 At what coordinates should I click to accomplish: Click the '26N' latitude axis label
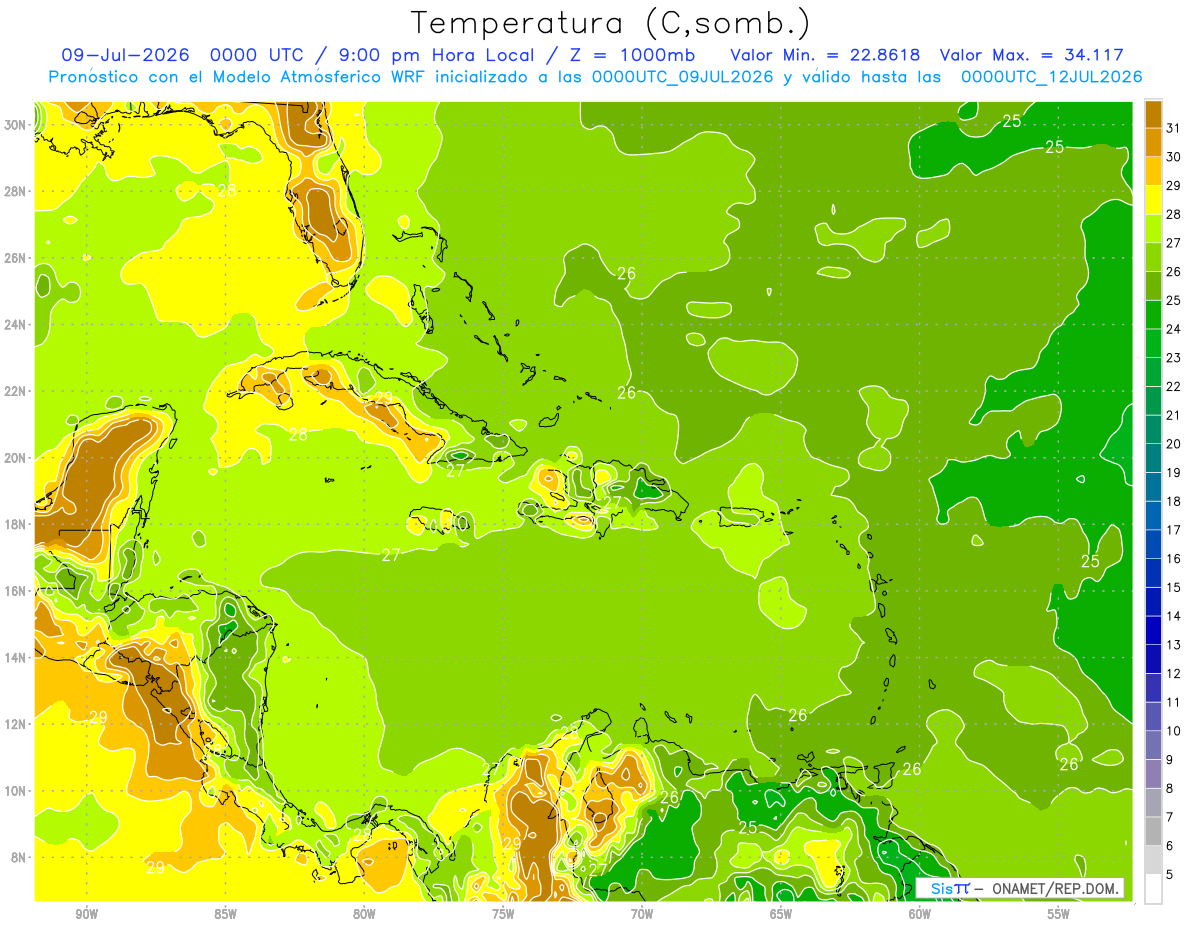click(15, 258)
